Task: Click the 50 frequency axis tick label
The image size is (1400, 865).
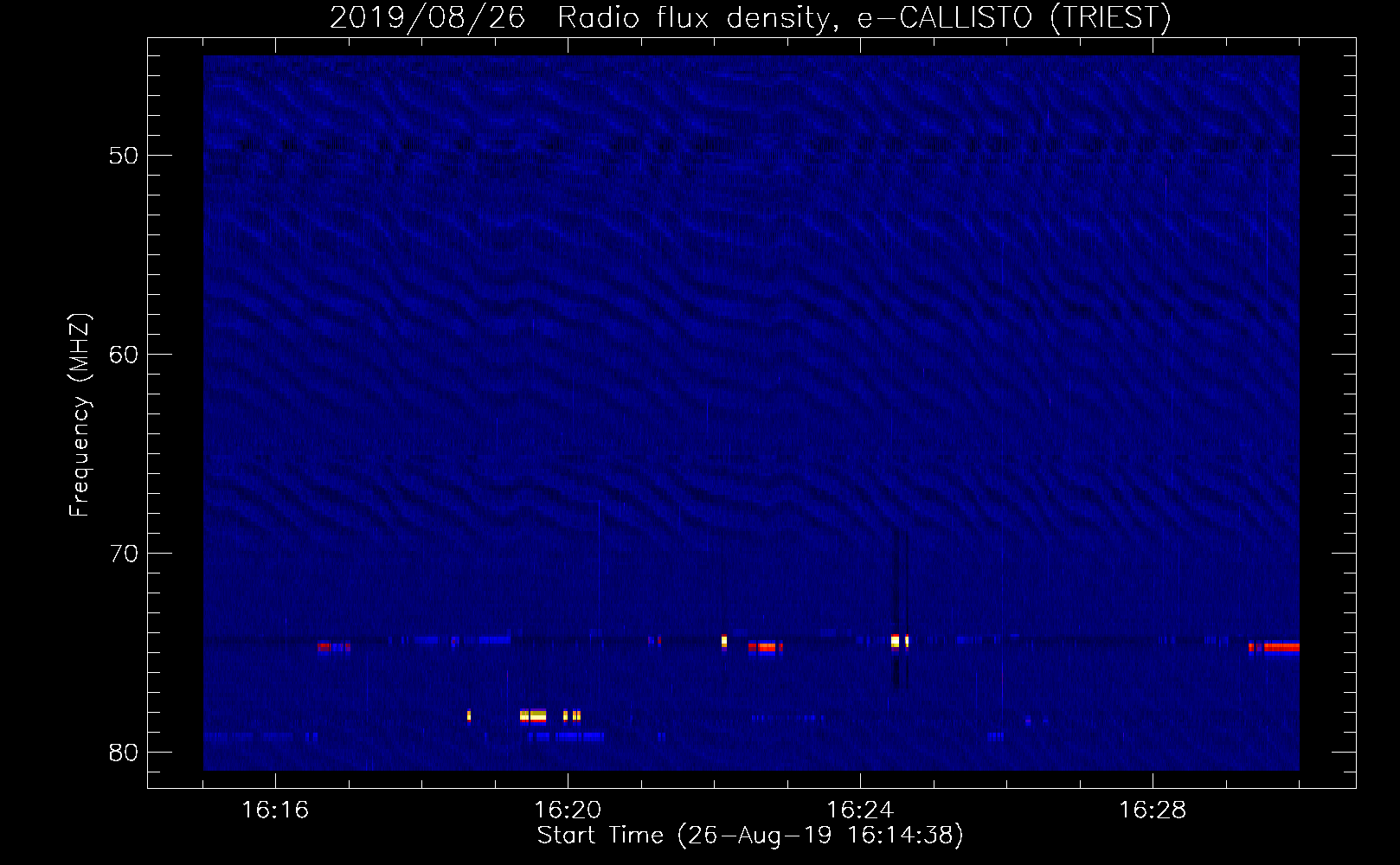Action: pyautogui.click(x=124, y=156)
